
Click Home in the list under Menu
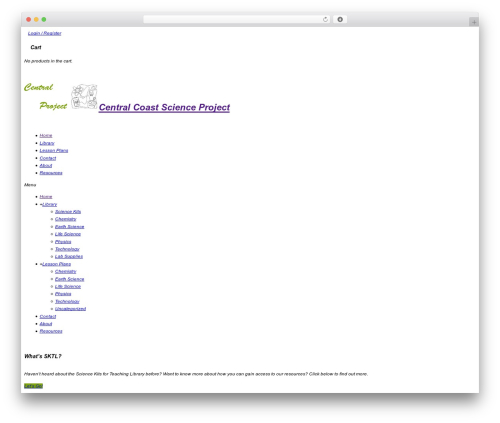click(x=46, y=197)
